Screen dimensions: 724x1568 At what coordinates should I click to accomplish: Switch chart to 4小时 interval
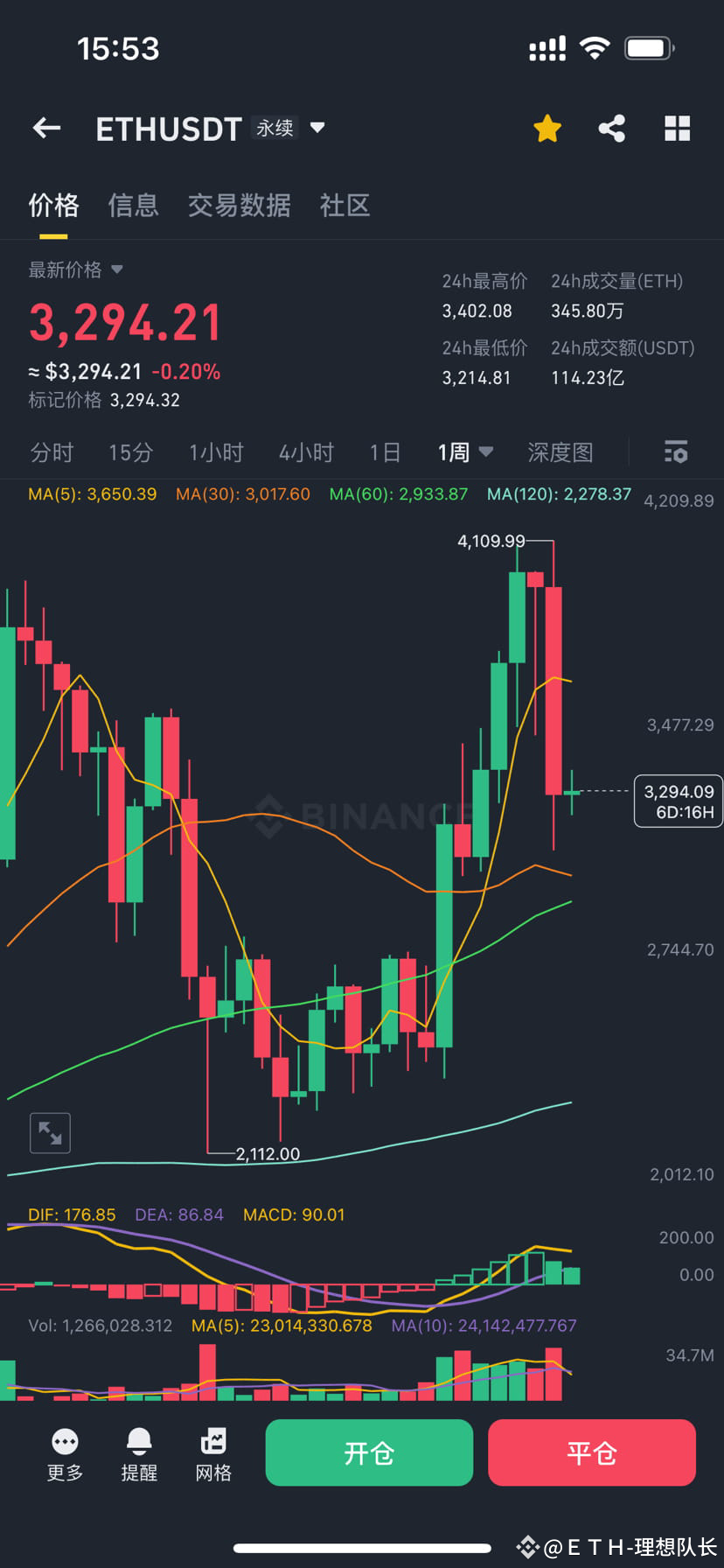coord(305,452)
